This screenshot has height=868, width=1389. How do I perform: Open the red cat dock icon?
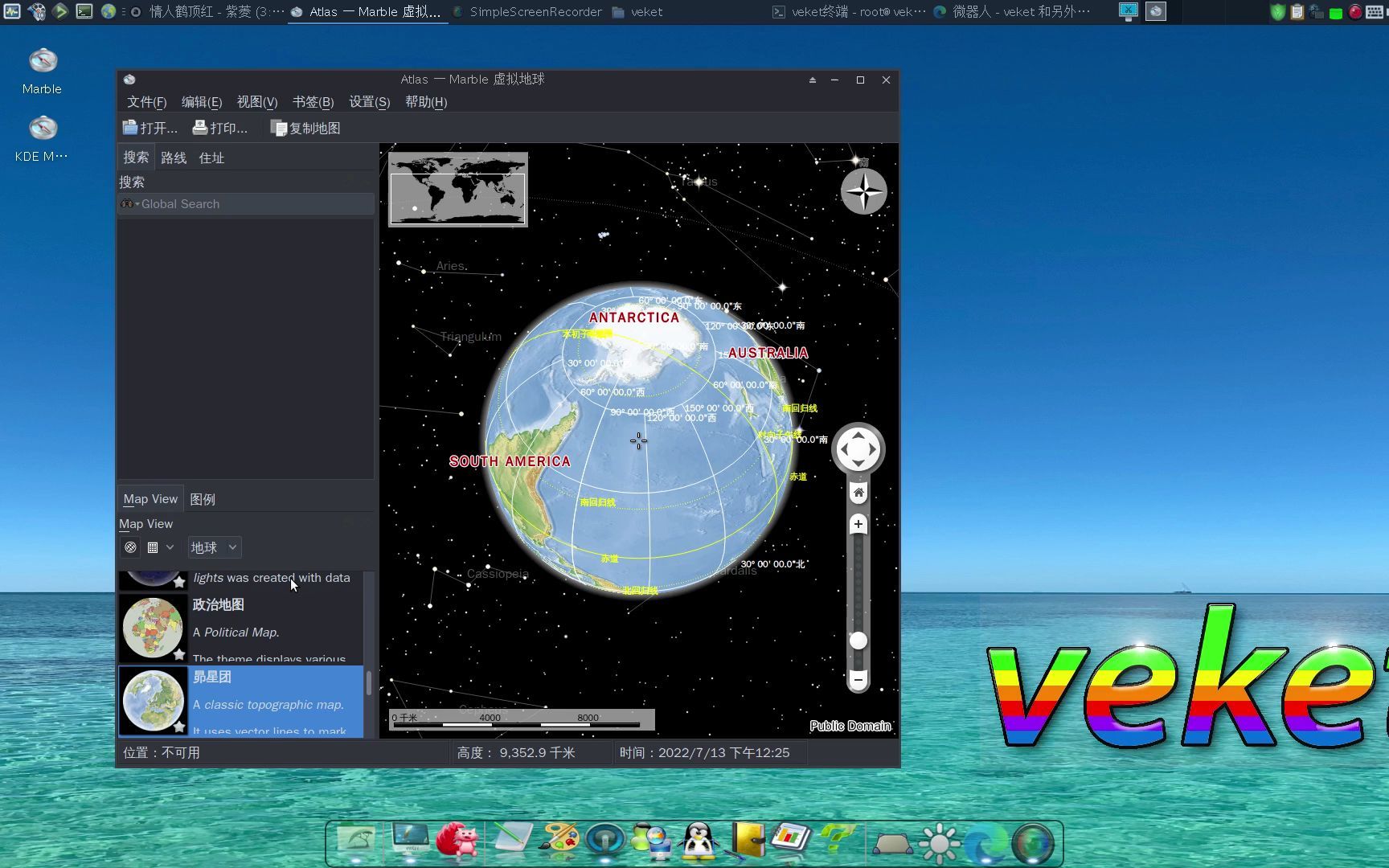point(458,842)
